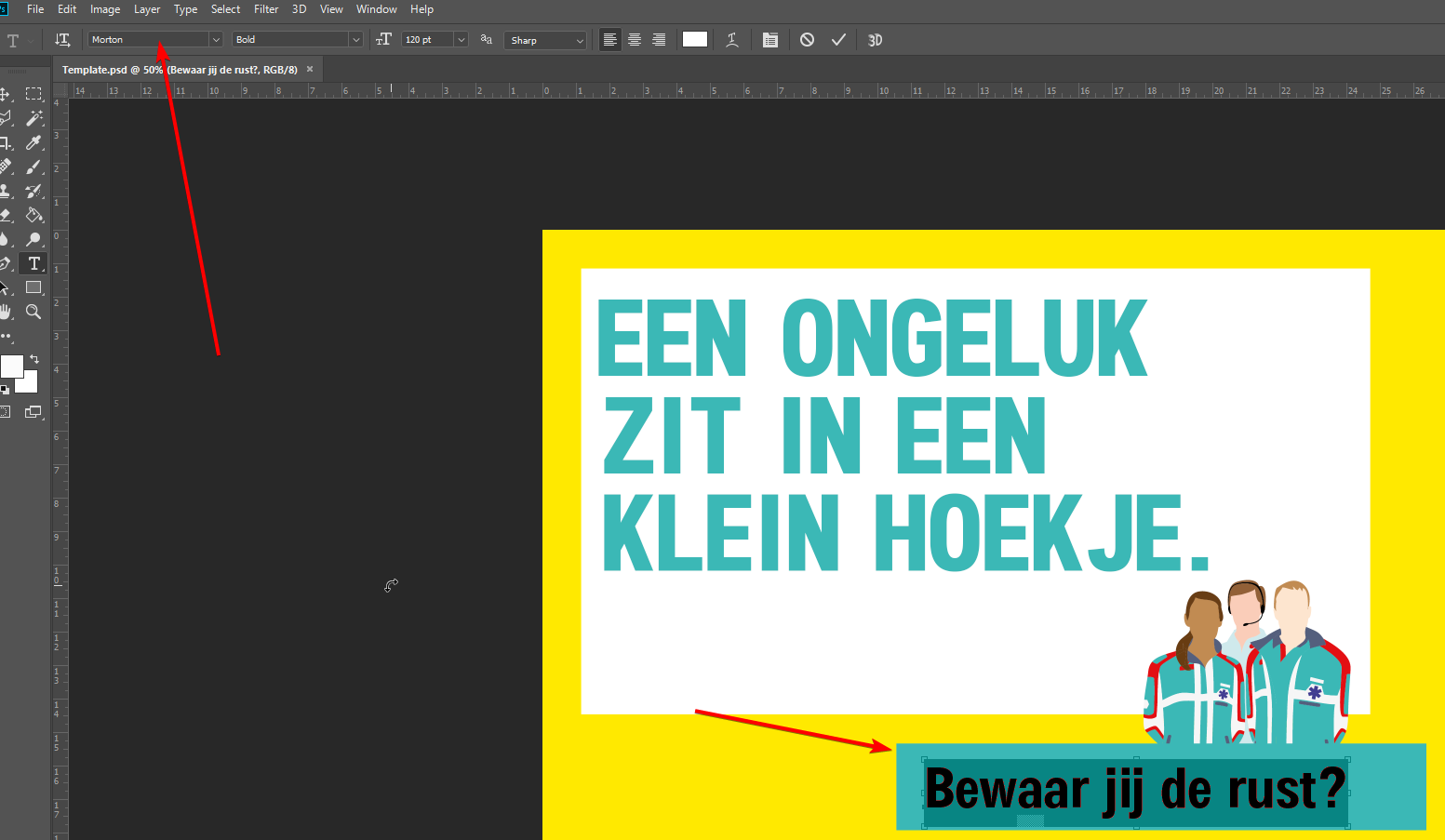Open the Layer menu
This screenshot has height=840, width=1445.
coord(147,9)
